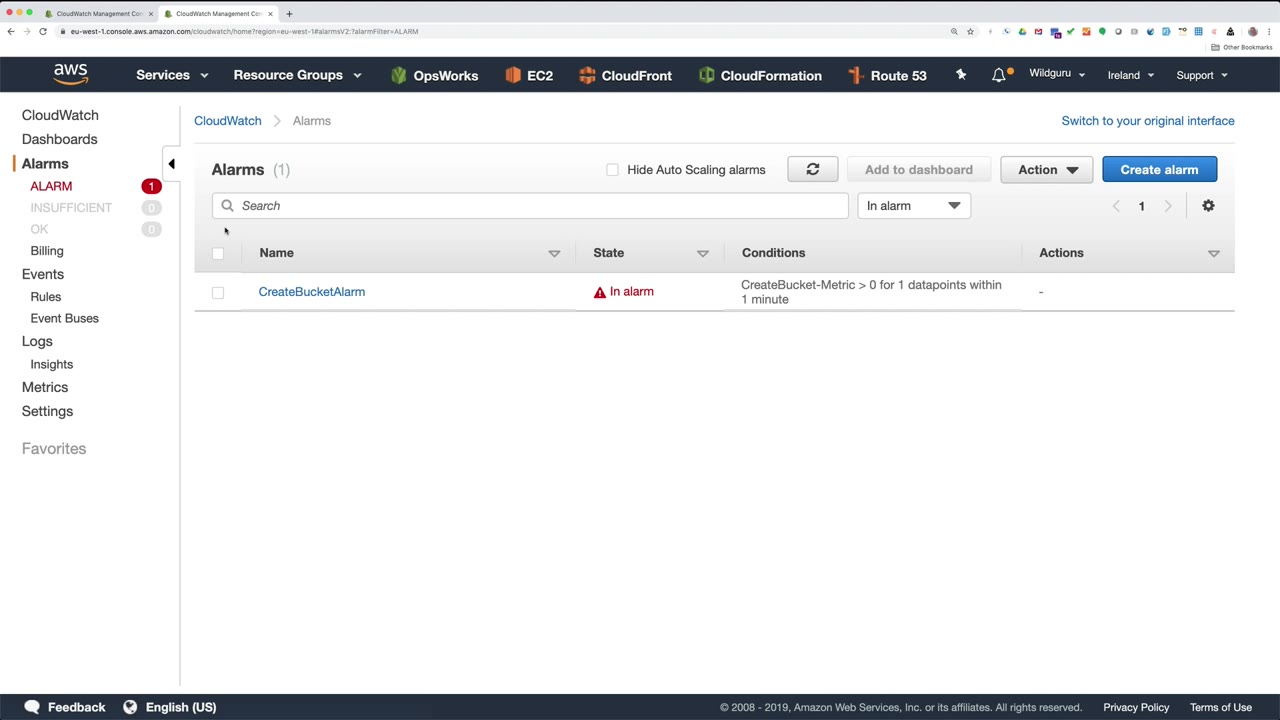
Task: Open Dashboards in the sidebar
Action: point(60,139)
